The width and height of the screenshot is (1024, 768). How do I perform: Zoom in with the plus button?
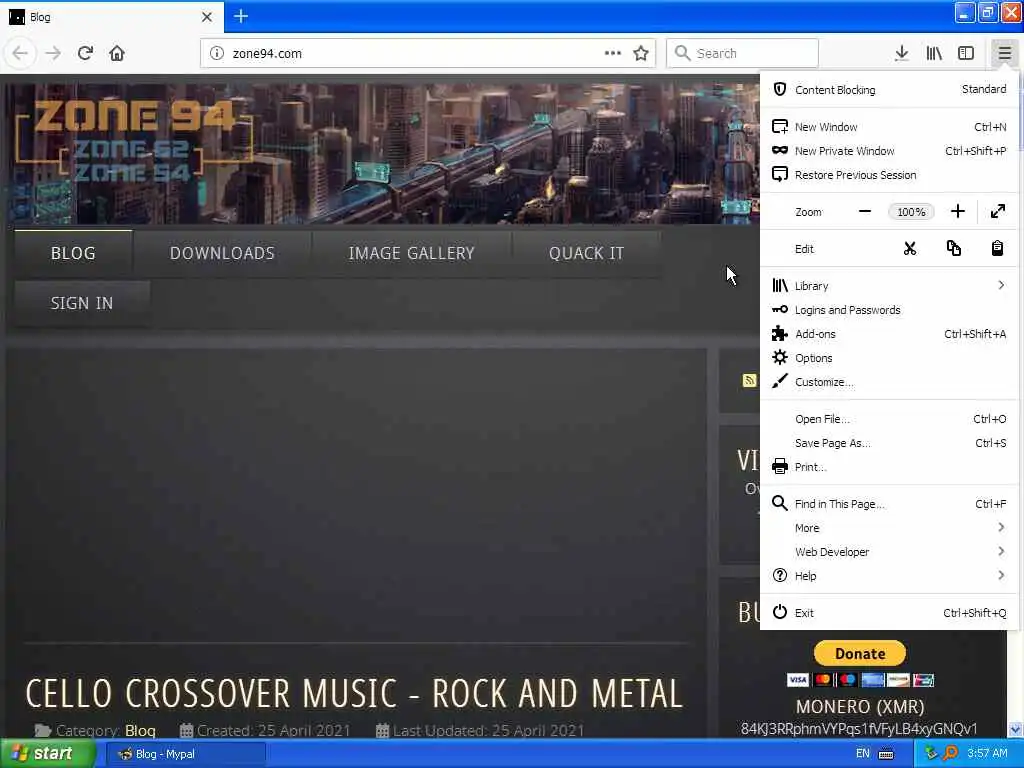[x=957, y=212]
